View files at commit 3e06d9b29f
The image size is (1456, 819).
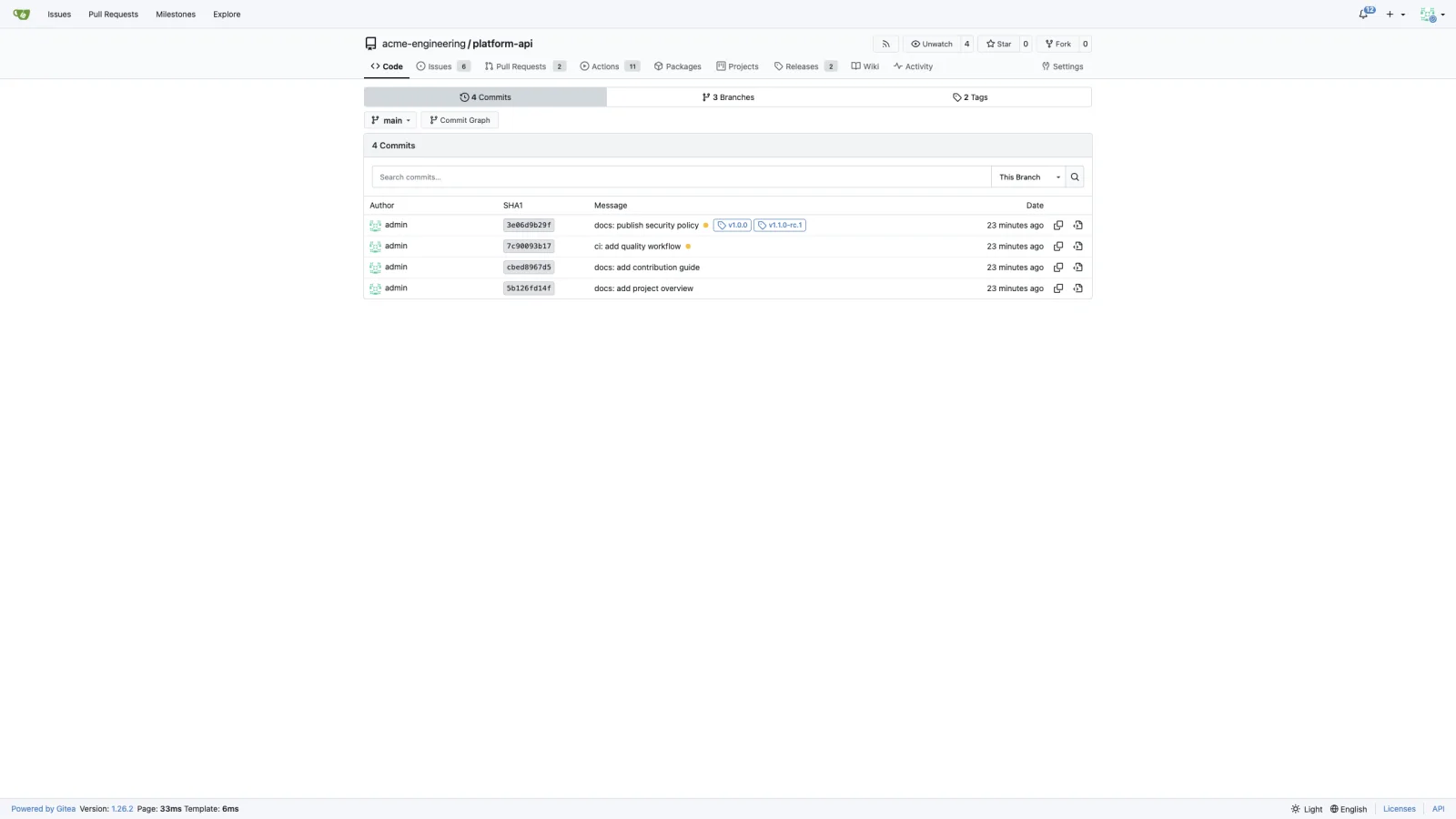[x=1077, y=226]
